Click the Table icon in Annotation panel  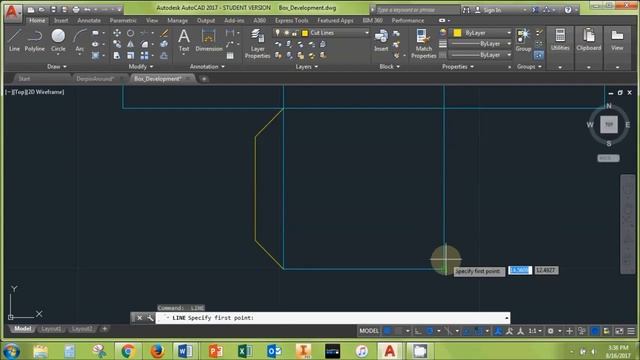coord(230,56)
